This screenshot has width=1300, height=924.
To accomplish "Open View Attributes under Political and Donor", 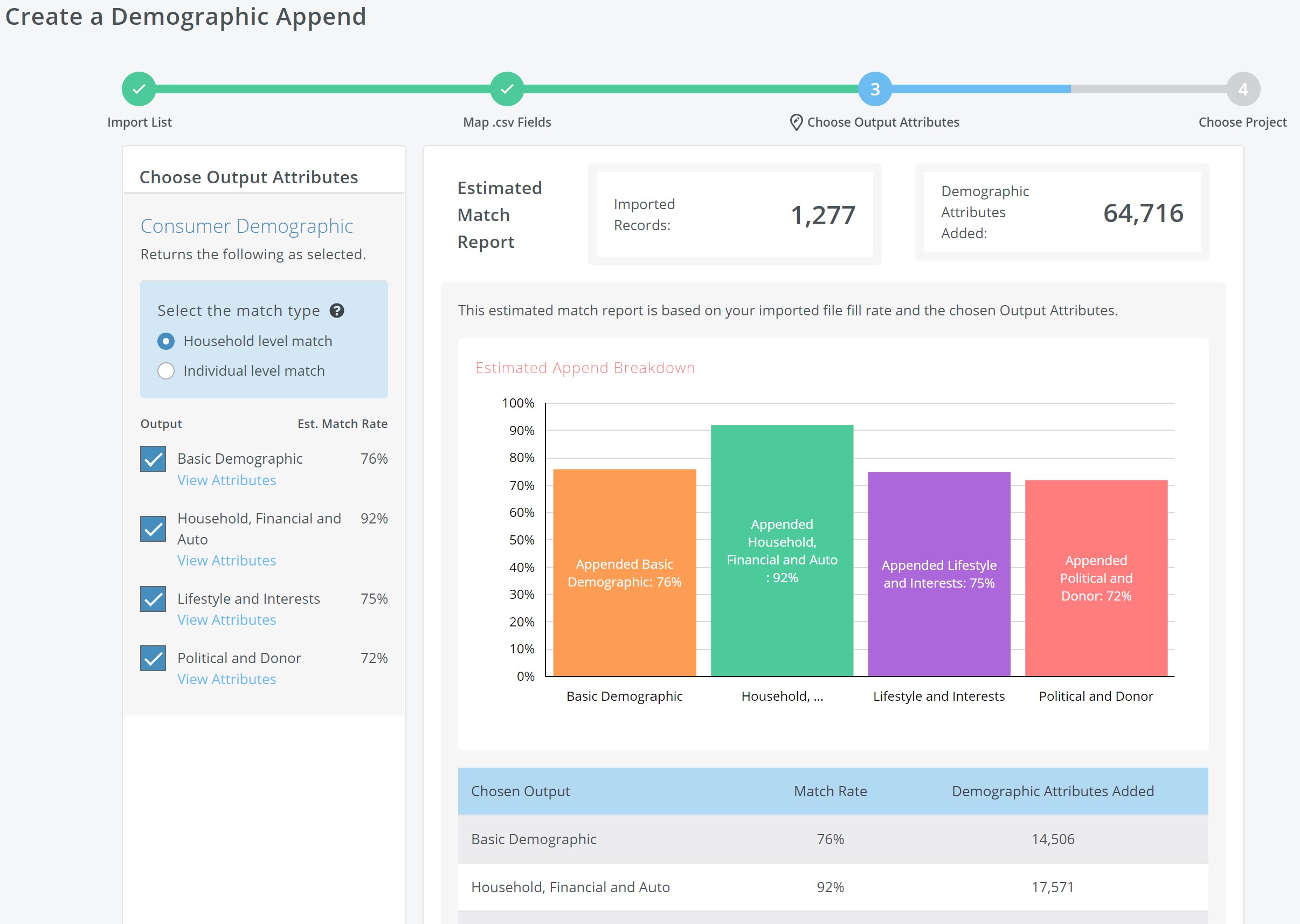I will point(226,679).
